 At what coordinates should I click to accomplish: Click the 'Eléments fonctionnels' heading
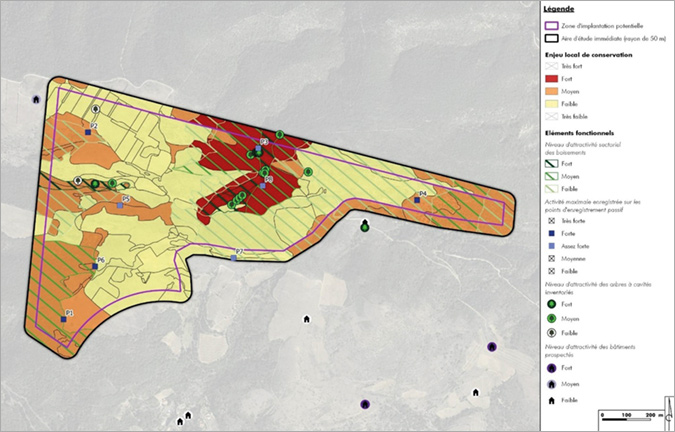coord(578,132)
